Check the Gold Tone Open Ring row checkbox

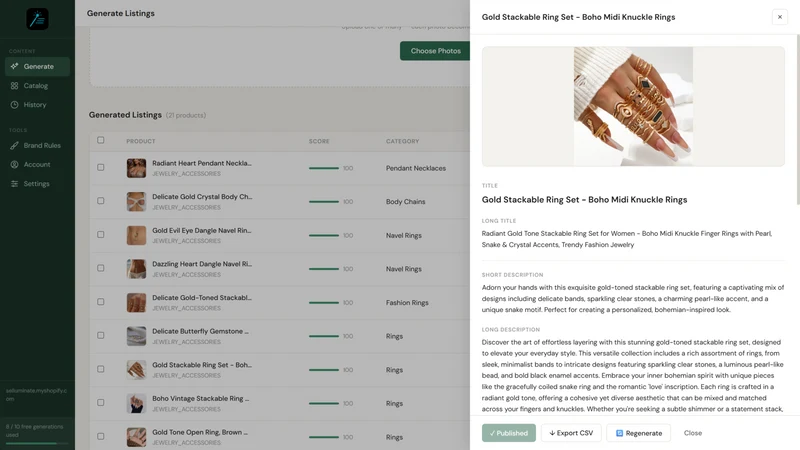point(101,436)
